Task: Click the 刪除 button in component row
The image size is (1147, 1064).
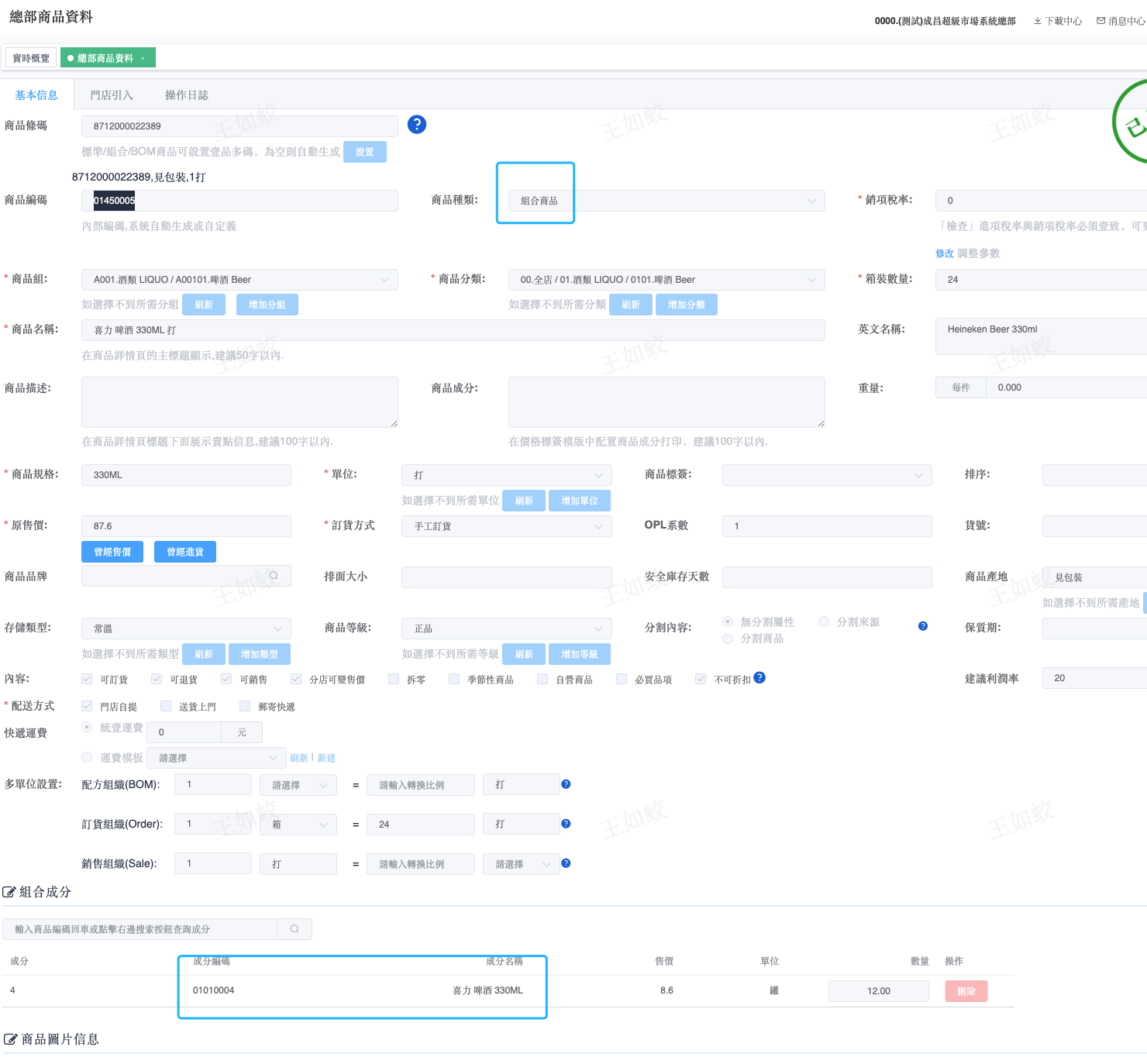Action: [966, 991]
